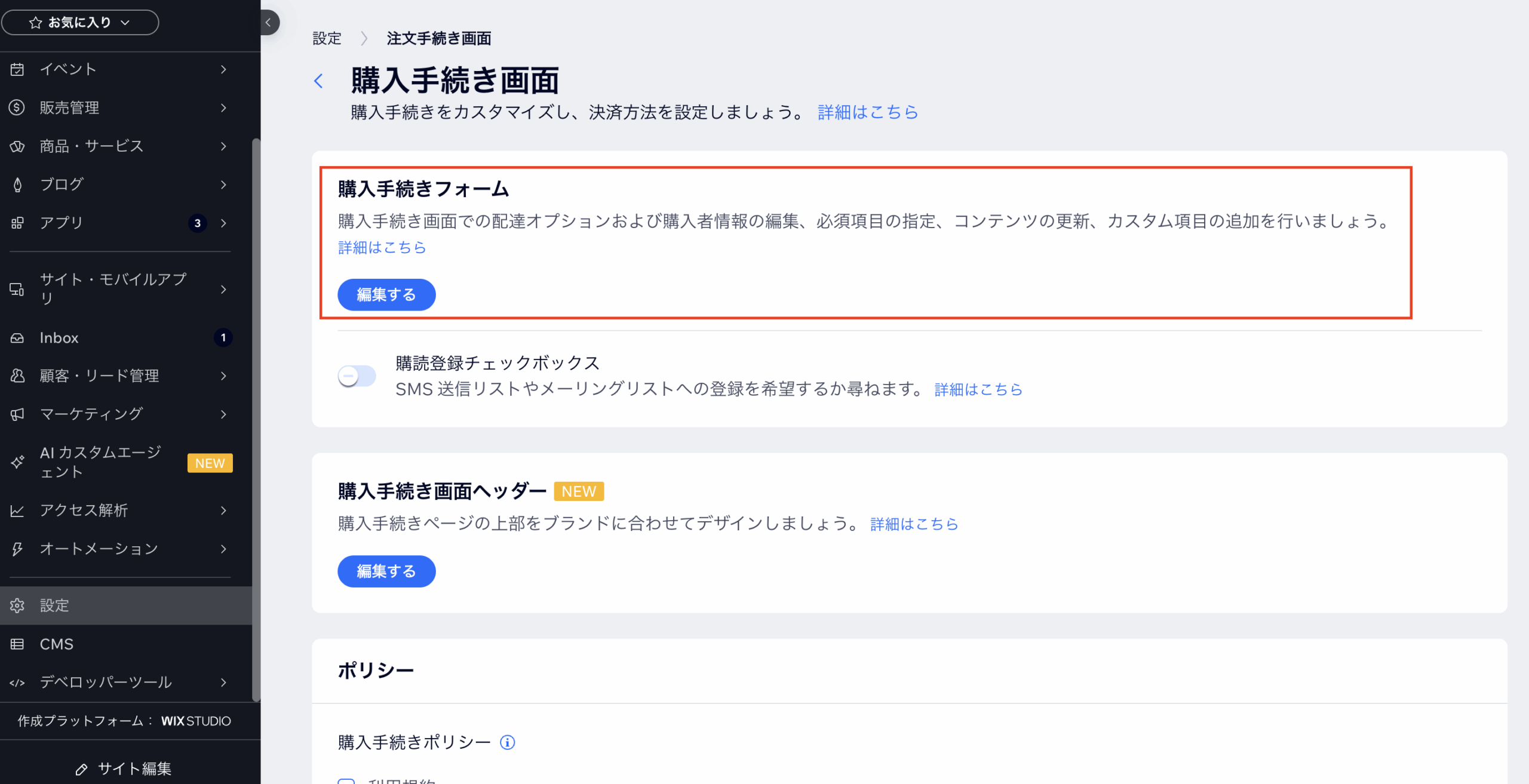Open the お気に入り dropdown
1529x784 pixels.
click(80, 23)
